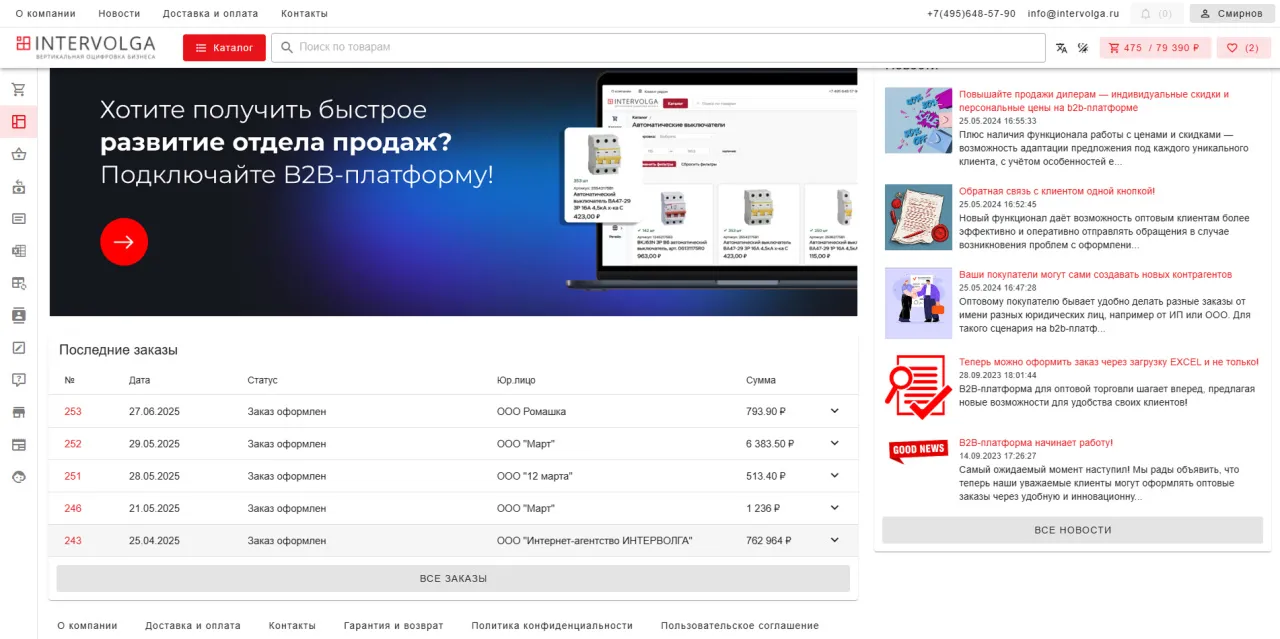Image resolution: width=1280 pixels, height=639 pixels.
Task: Click the question mark support icon in sidebar
Action: (18, 379)
